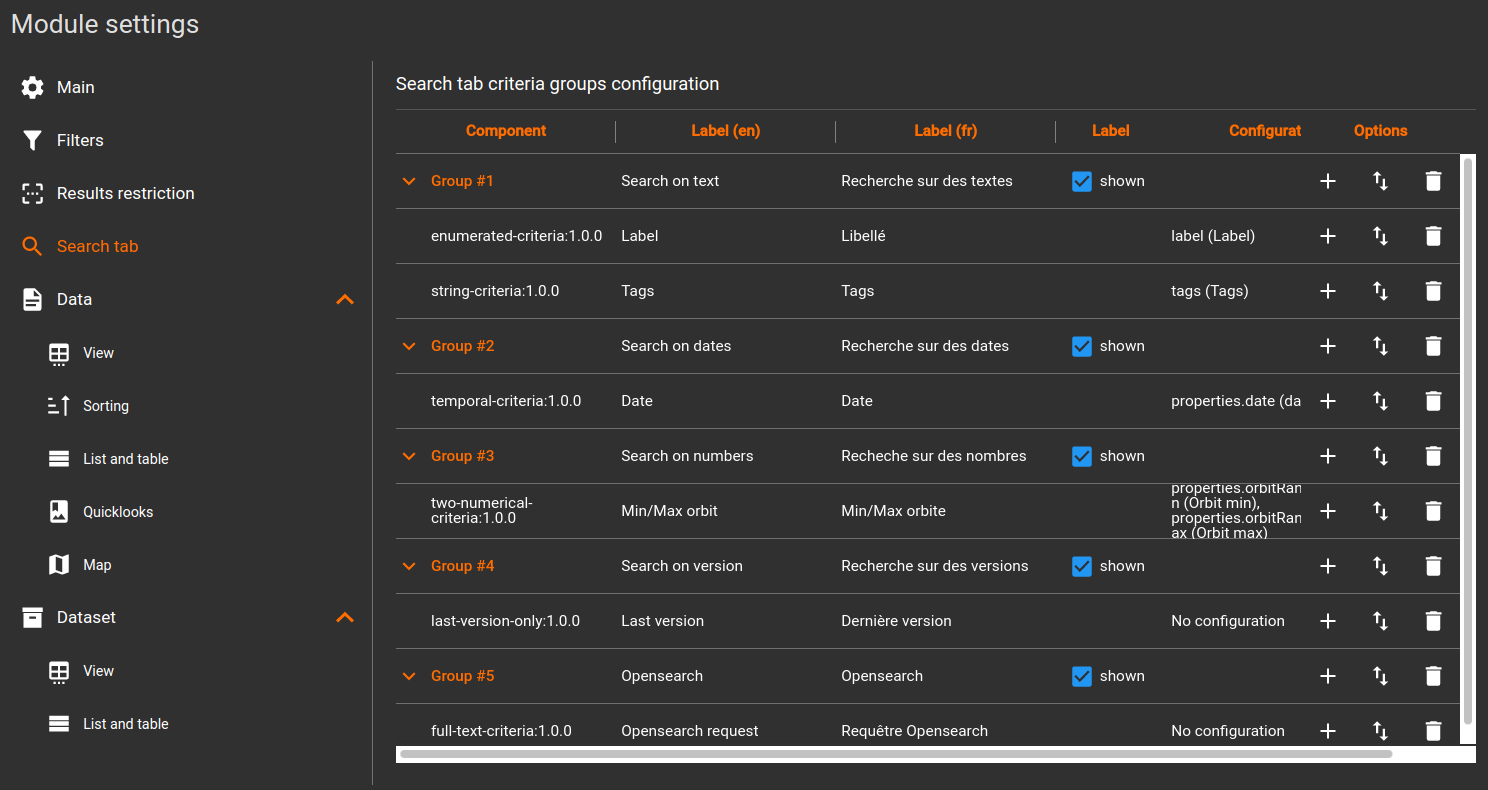Click the add icon in string-criteria Tags row
This screenshot has width=1488, height=790.
point(1328,291)
